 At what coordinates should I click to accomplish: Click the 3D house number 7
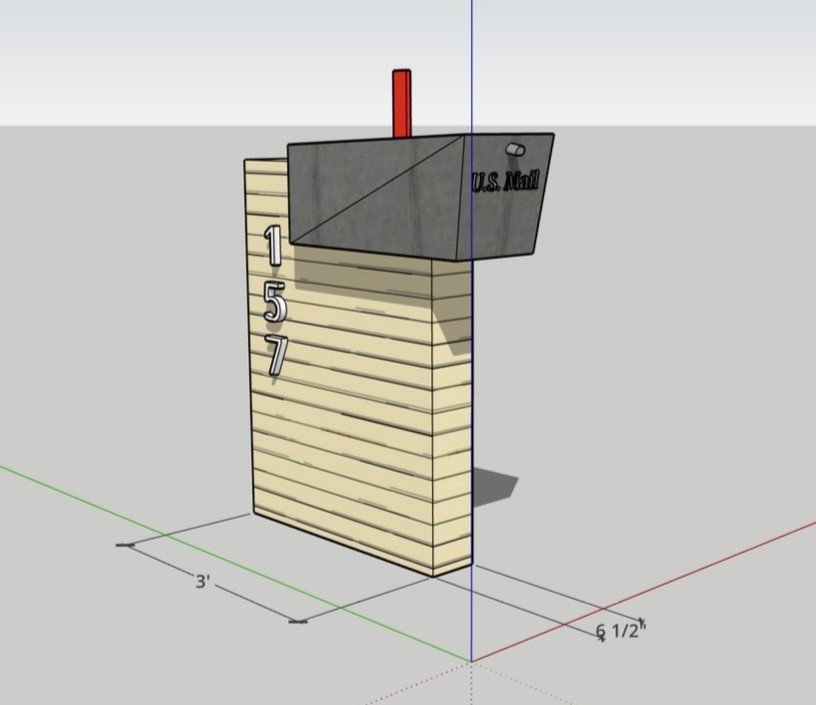click(x=276, y=356)
